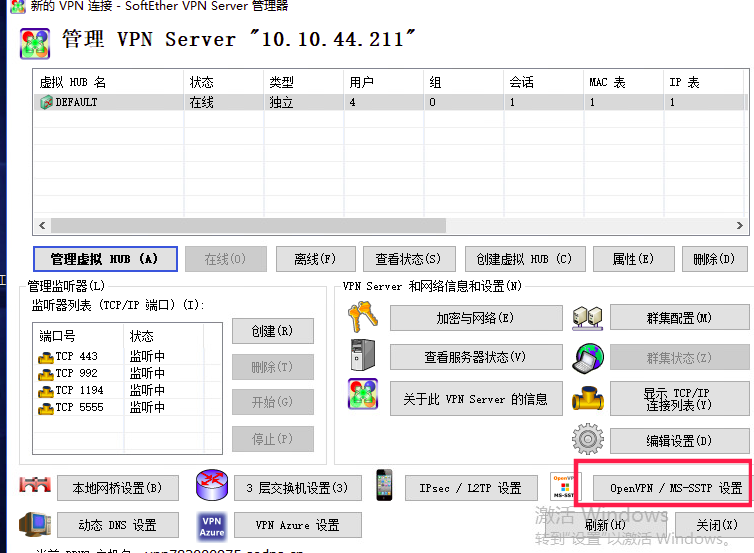754x553 pixels.
Task: Click the 刷新(H) button
Action: tap(606, 525)
